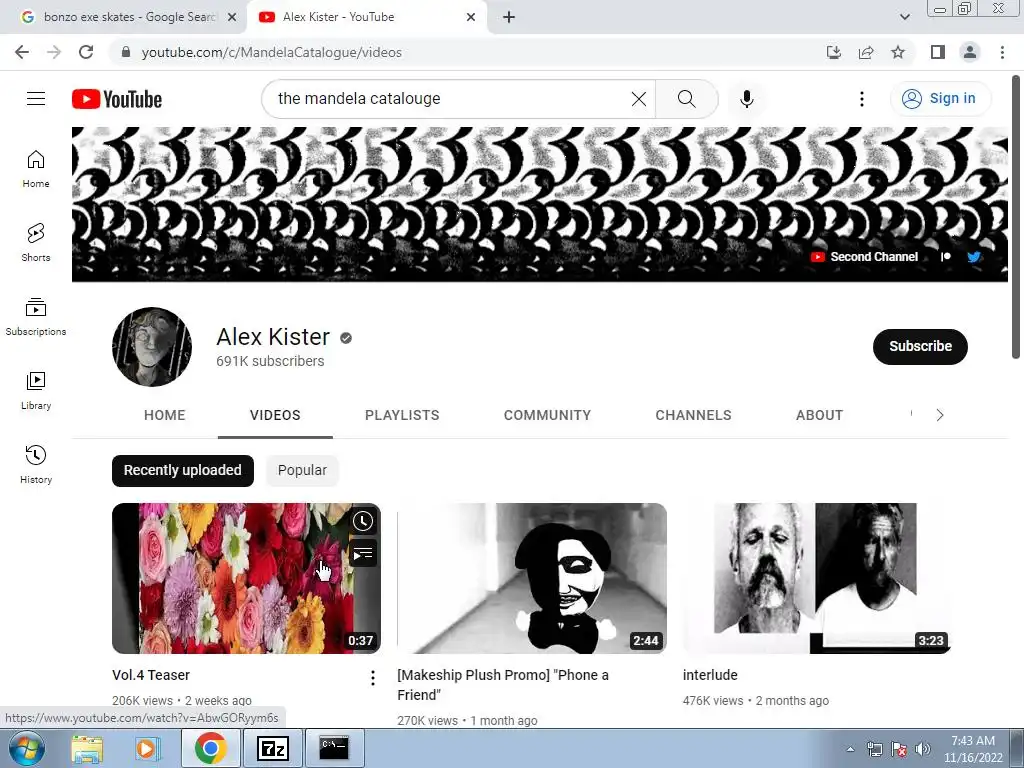
Task: Open a new browser tab
Action: pos(509,18)
